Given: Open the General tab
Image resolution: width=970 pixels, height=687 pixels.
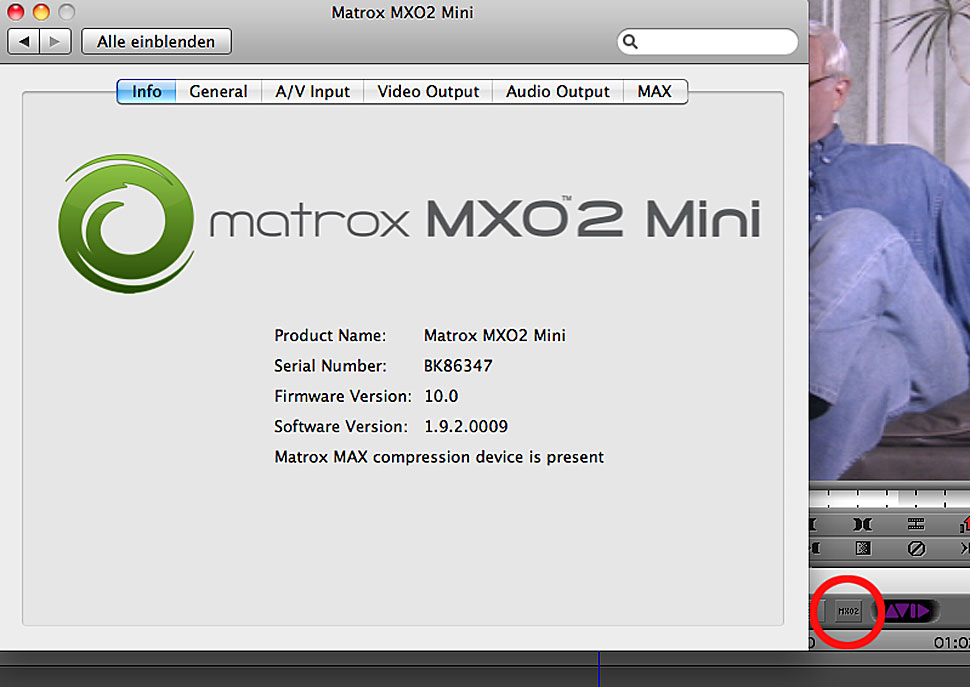Looking at the screenshot, I should 218,91.
